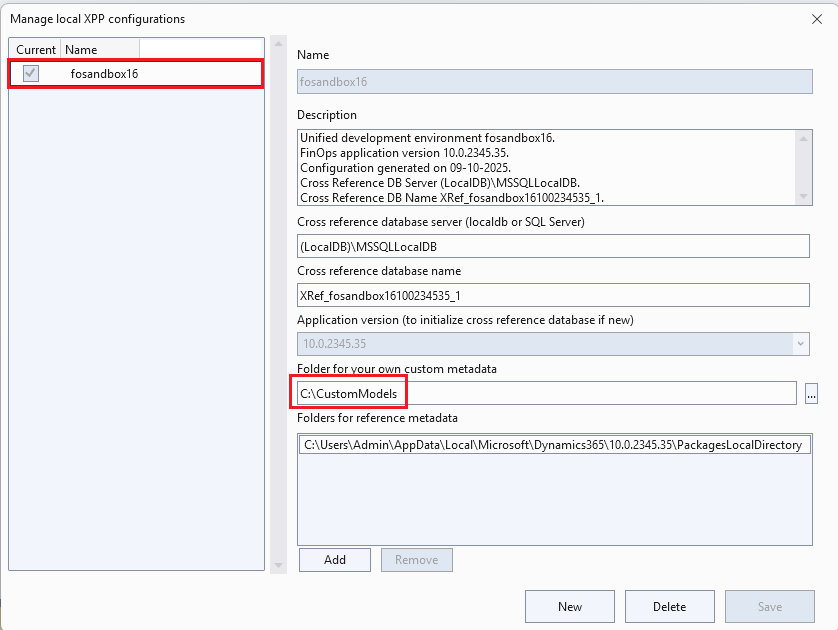This screenshot has height=630, width=838.
Task: Sort by the Name column header
Action: 99,49
